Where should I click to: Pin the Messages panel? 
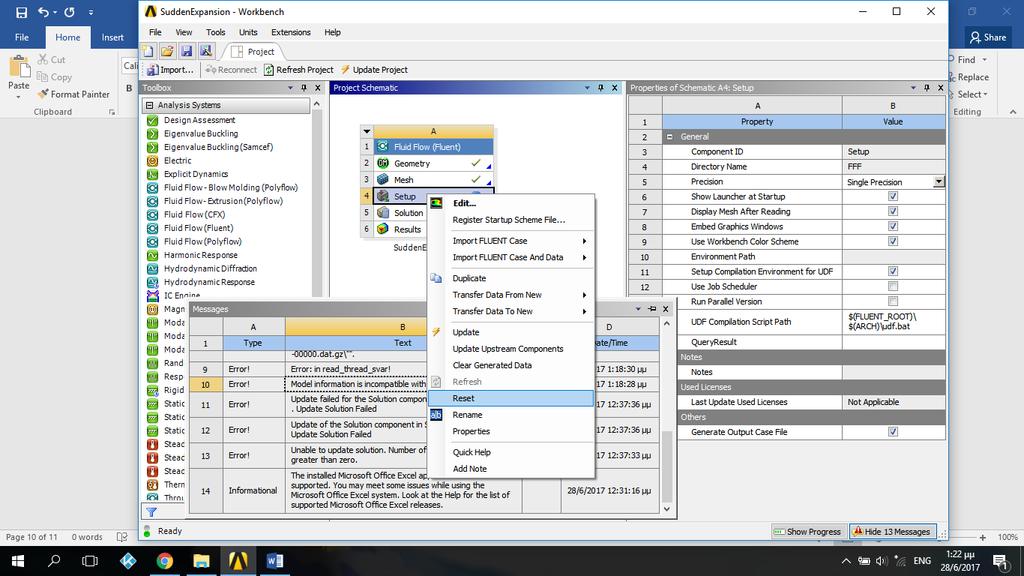652,309
